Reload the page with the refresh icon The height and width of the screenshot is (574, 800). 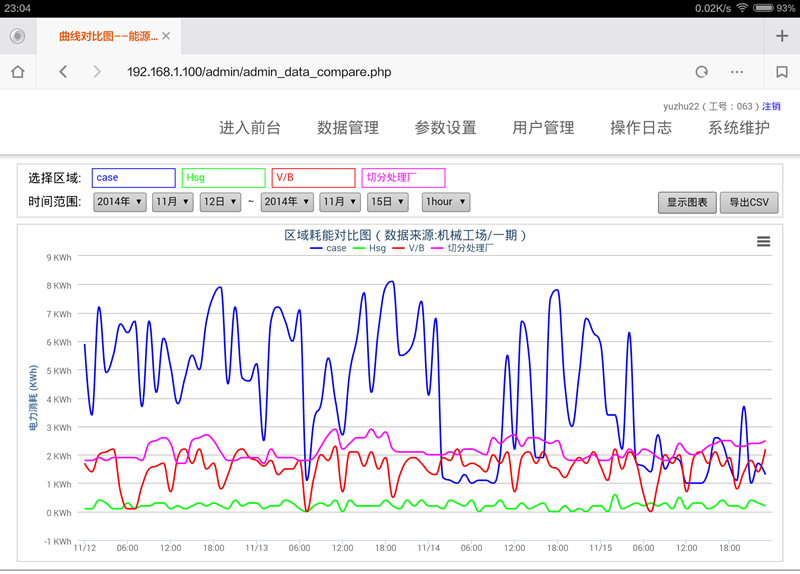pyautogui.click(x=702, y=72)
